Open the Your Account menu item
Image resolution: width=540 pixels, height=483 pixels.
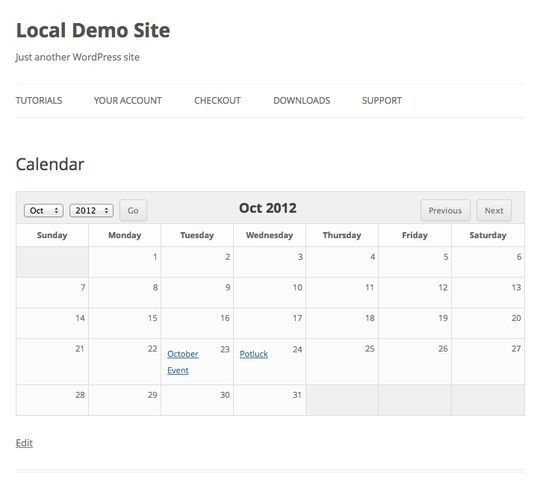[x=128, y=101]
